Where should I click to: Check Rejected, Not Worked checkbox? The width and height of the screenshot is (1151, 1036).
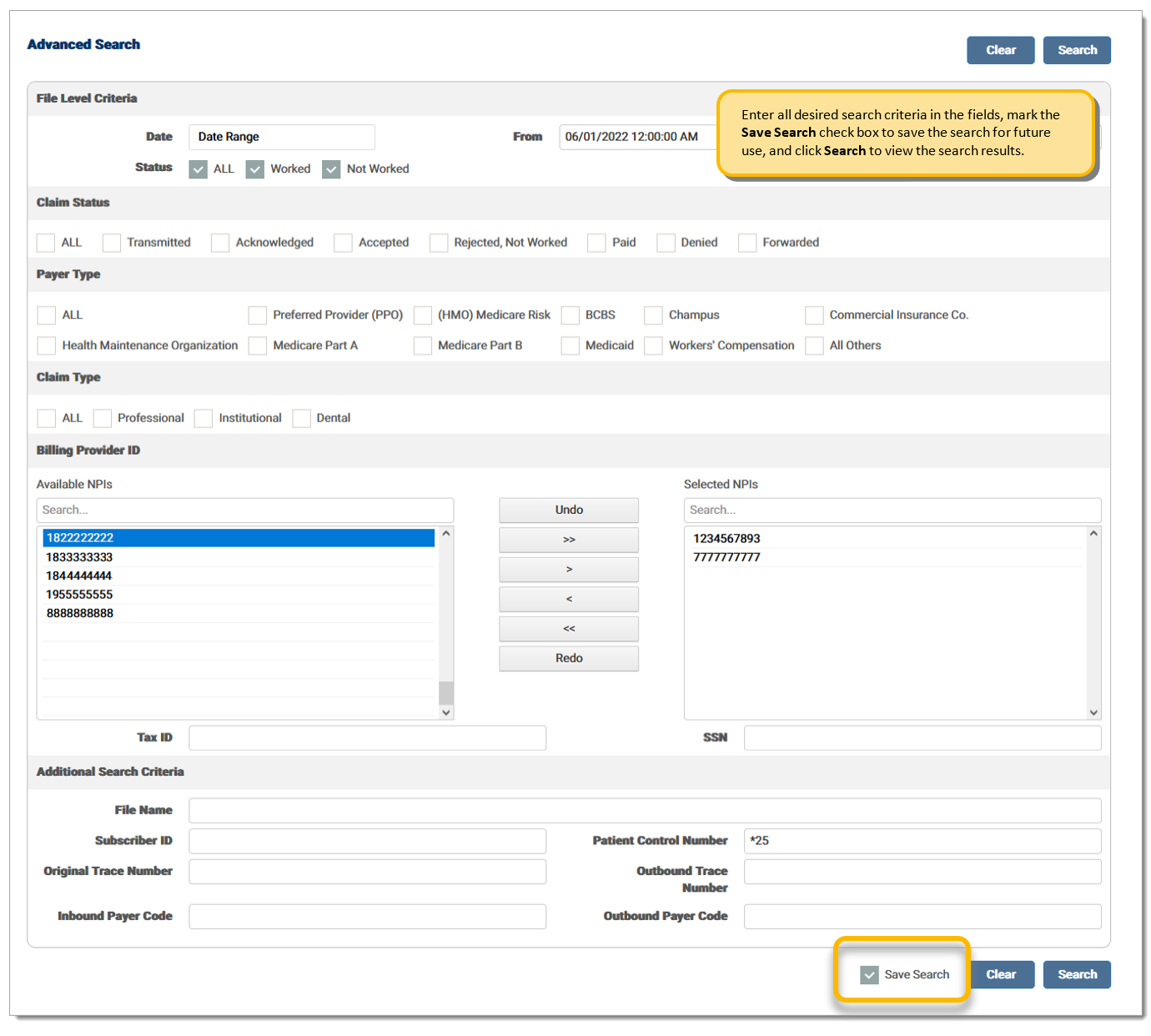coord(439,243)
